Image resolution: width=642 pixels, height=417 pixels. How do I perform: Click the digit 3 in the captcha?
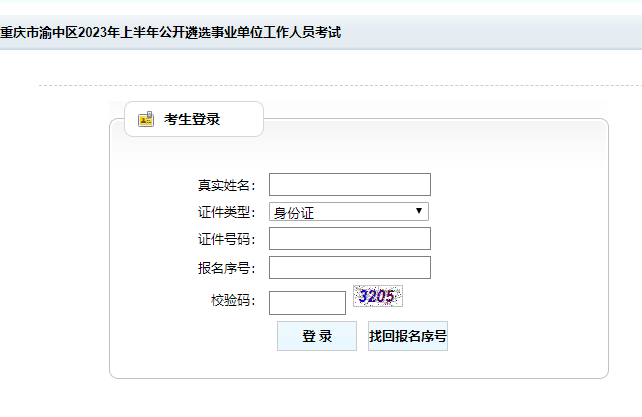pyautogui.click(x=364, y=296)
